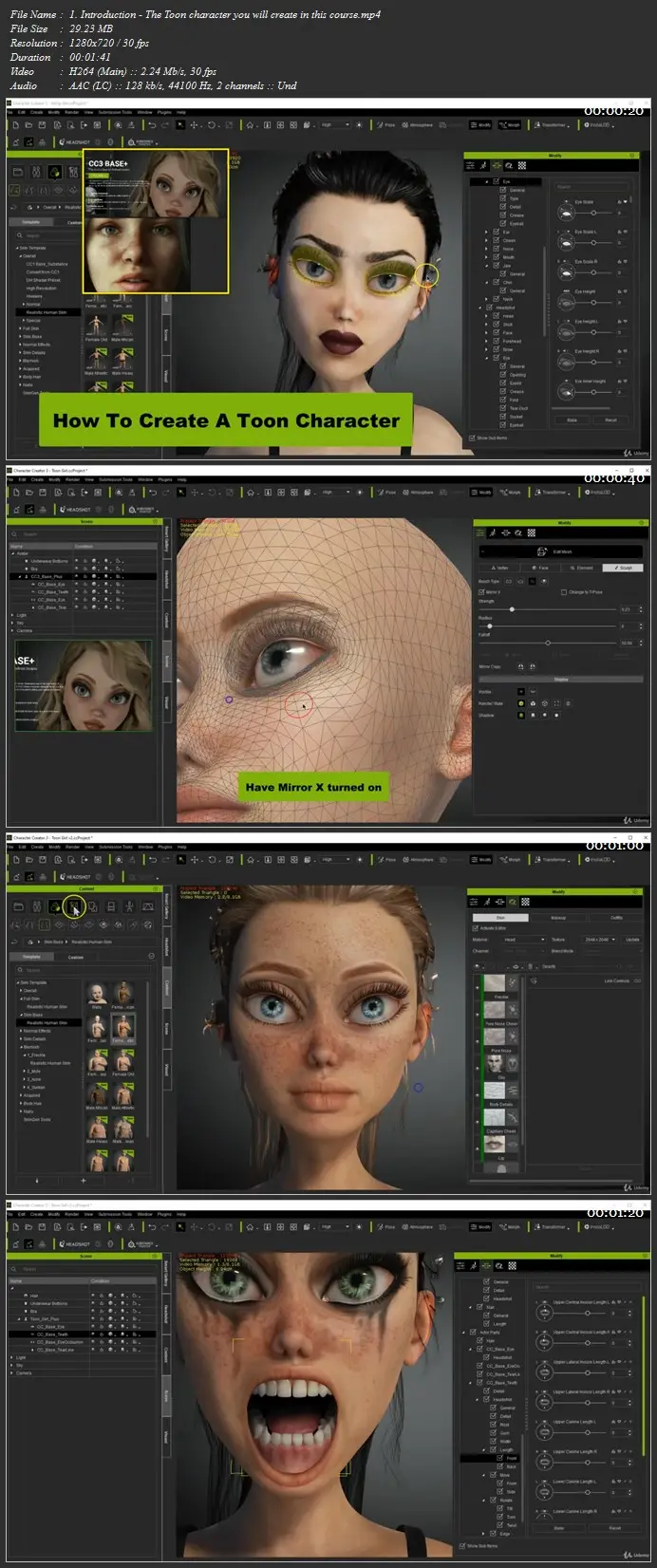Click the Edit Mesh icon in the 00:00:40 frame

pos(542,551)
